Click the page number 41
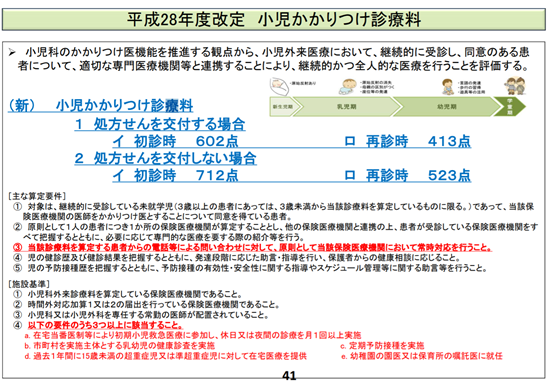 pos(289,375)
